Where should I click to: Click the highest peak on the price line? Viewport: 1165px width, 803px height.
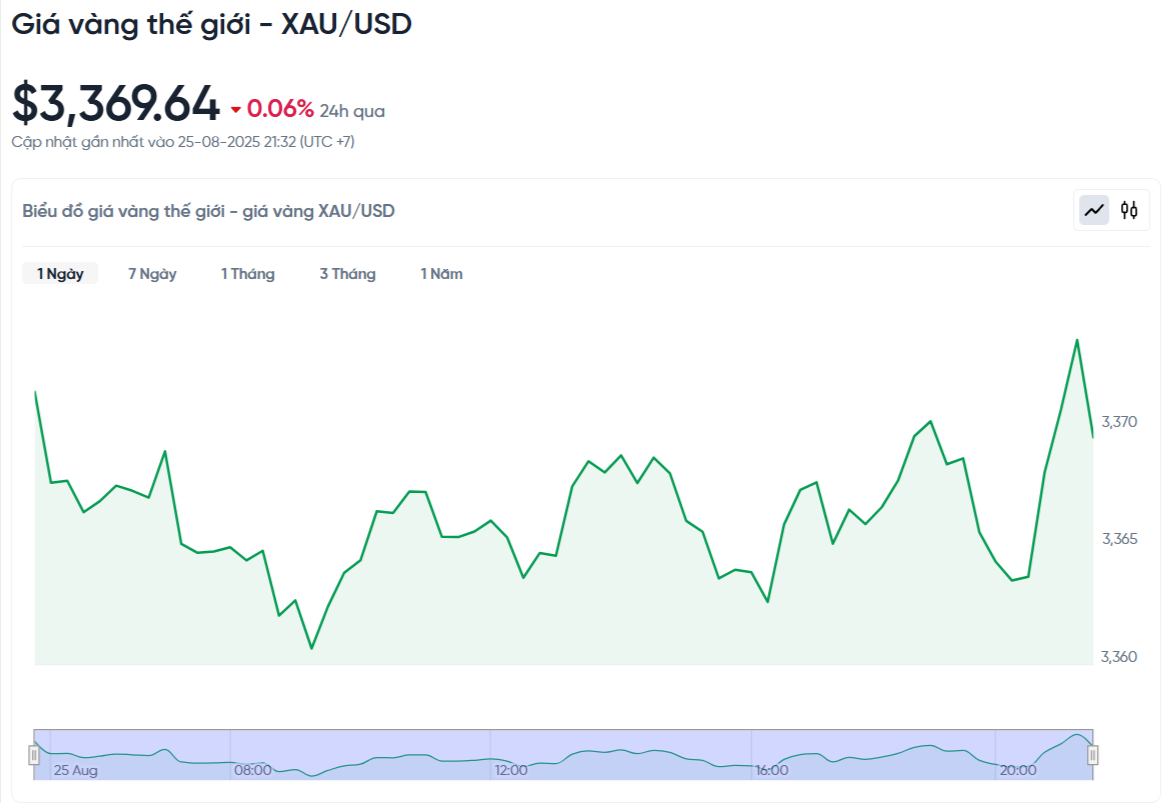pyautogui.click(x=1077, y=340)
